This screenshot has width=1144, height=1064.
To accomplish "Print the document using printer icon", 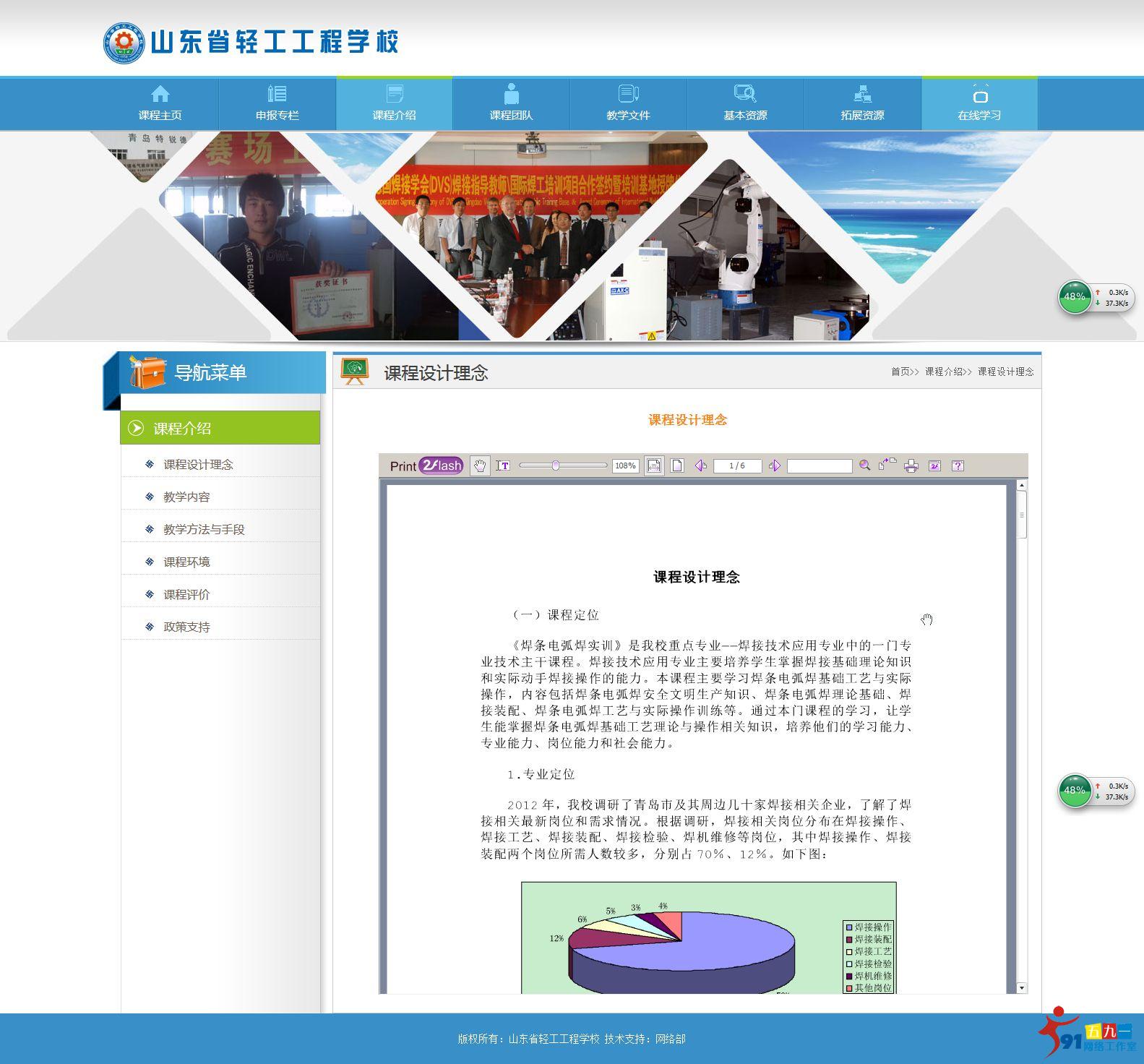I will coord(911,466).
